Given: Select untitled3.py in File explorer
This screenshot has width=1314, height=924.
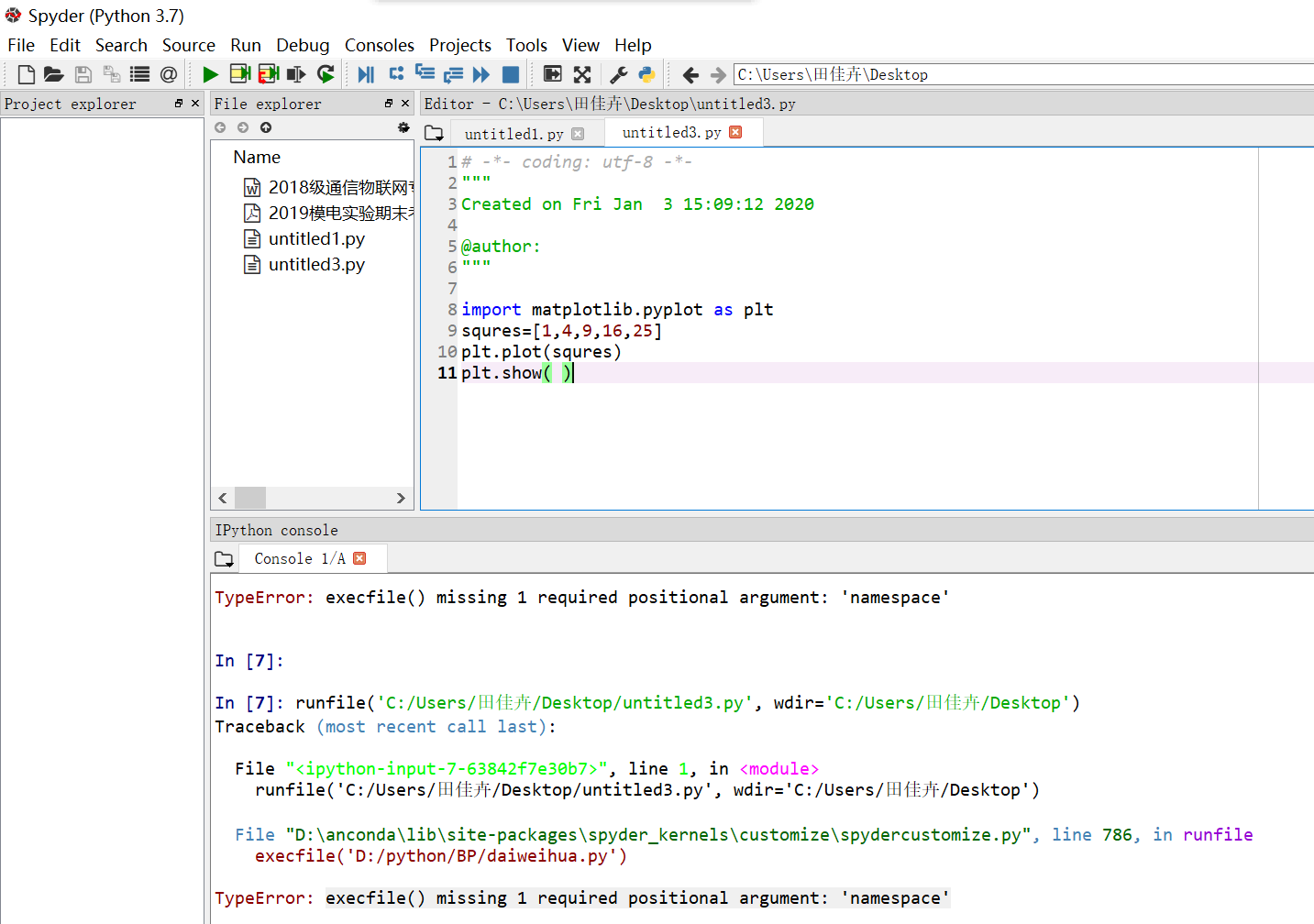Looking at the screenshot, I should point(316,265).
